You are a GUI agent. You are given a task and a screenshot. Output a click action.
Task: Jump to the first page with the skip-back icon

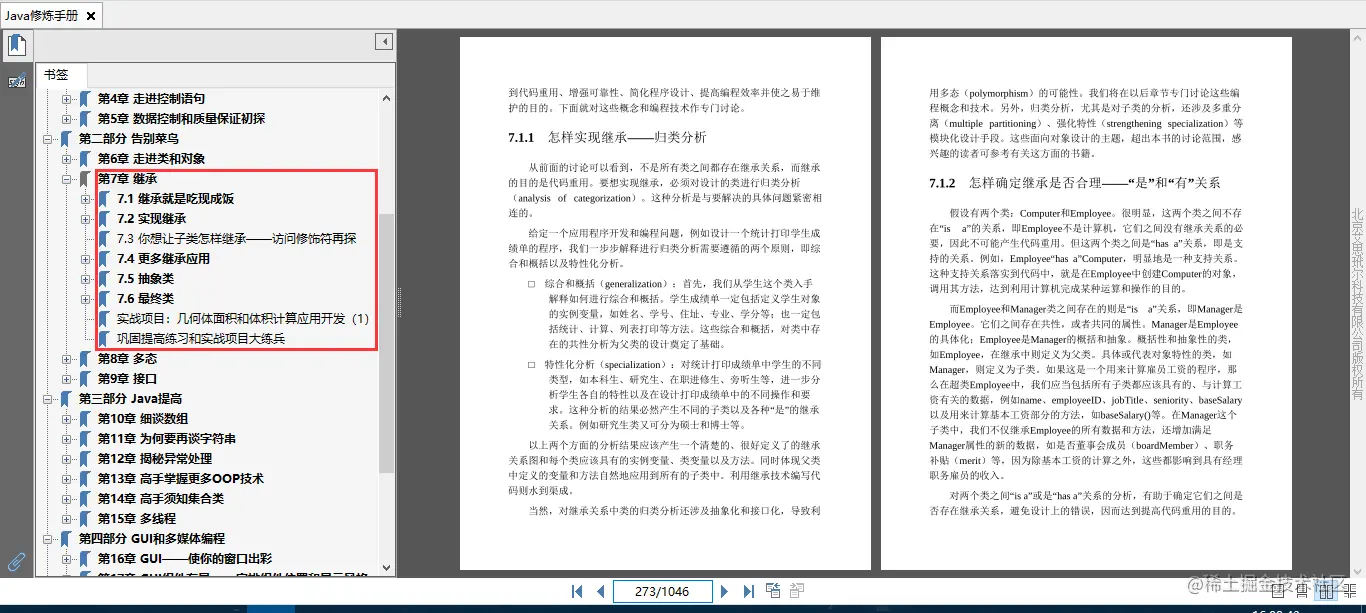[577, 591]
